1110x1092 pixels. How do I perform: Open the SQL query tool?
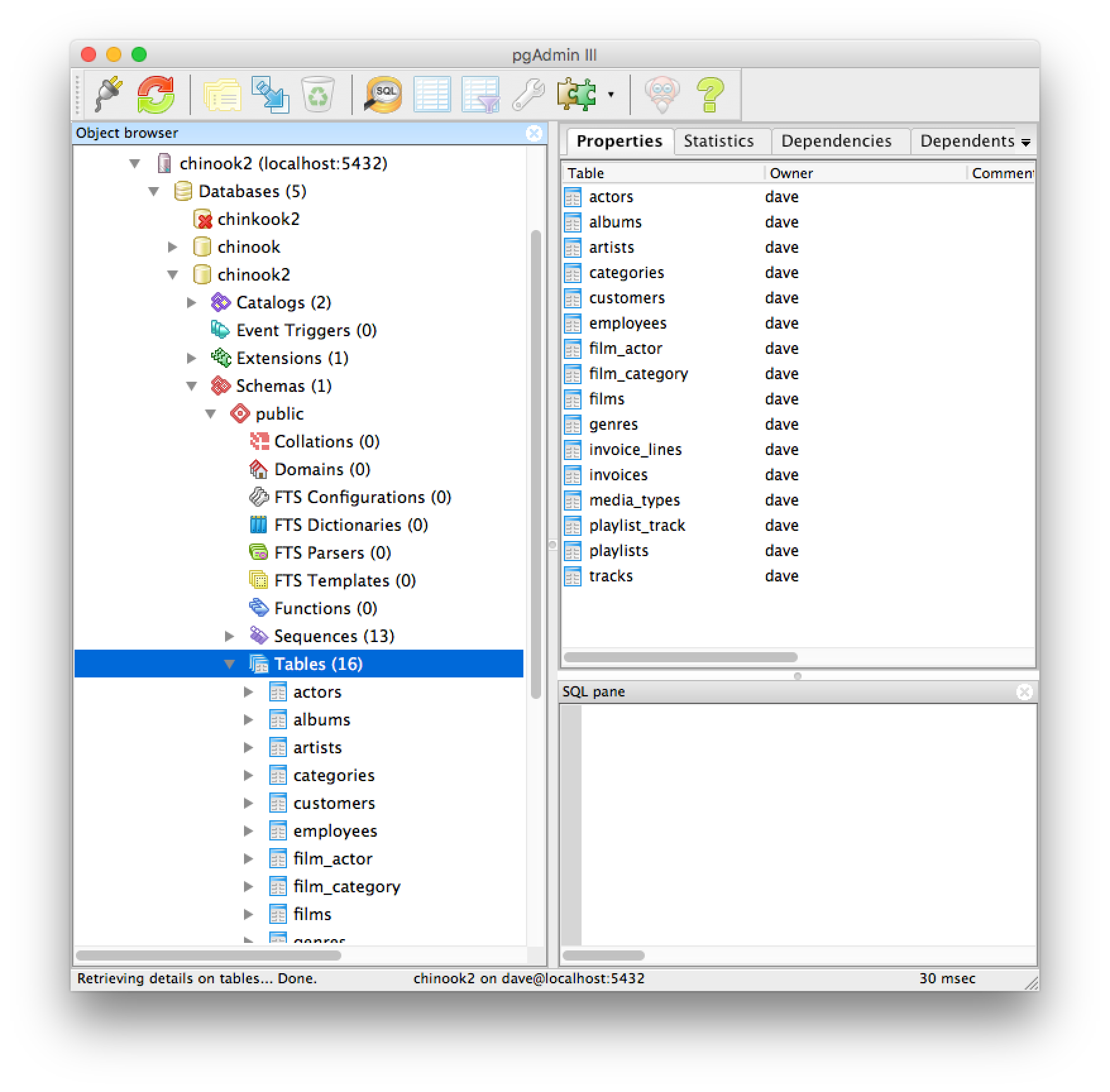click(x=381, y=94)
